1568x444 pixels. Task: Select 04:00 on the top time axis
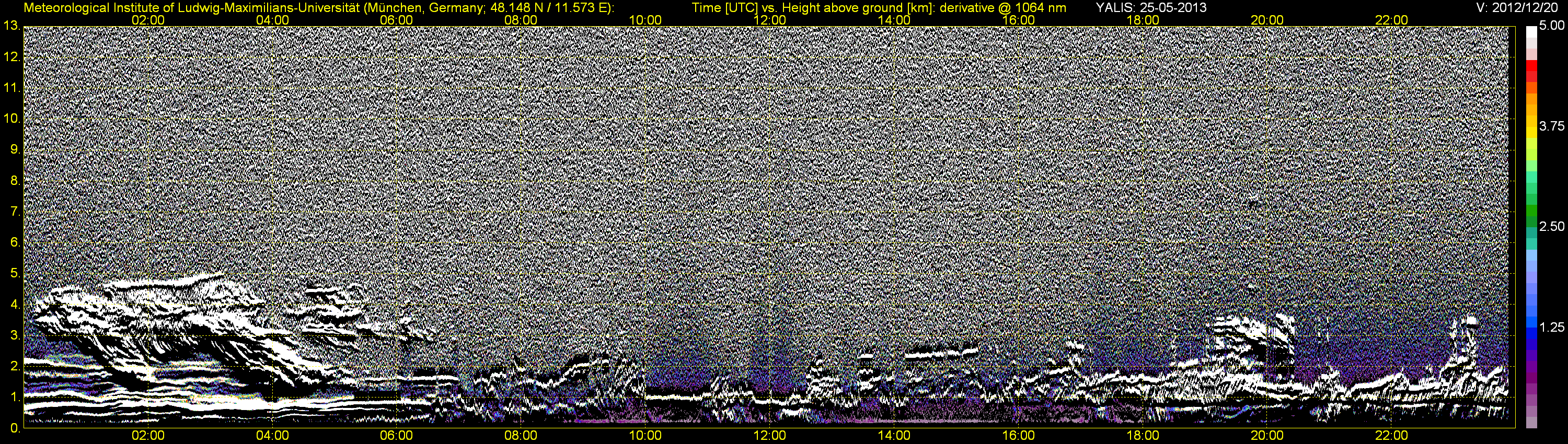pyautogui.click(x=272, y=20)
